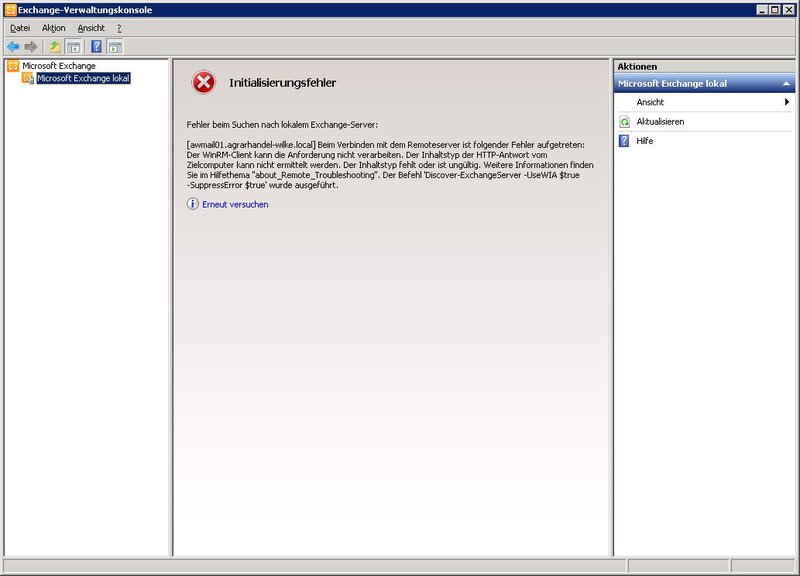Minimize the Exchange-Verwaltungskonsole window
Screen dimensions: 800x576
coord(762,10)
